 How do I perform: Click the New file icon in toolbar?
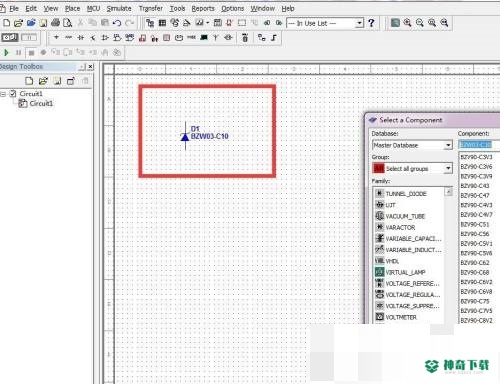tap(6, 23)
